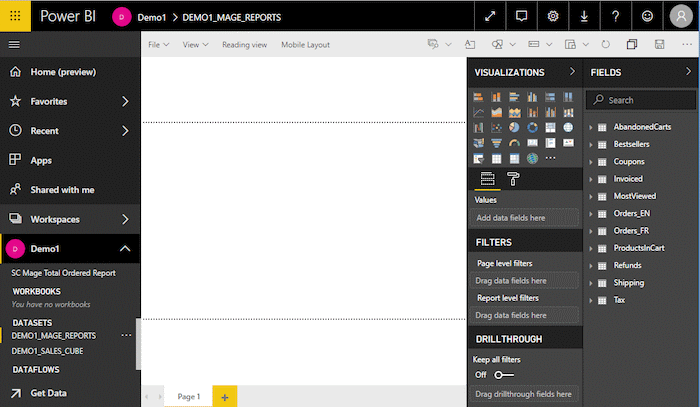Viewport: 700px width, 407px height.
Task: Select Clustered column chart visualization
Action: tap(532, 97)
